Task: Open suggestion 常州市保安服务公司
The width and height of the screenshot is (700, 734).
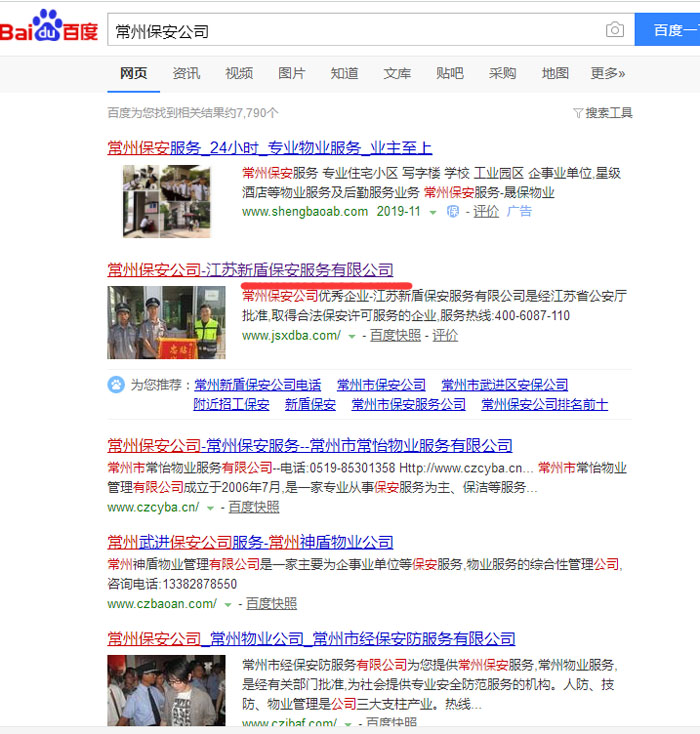Action: click(409, 404)
